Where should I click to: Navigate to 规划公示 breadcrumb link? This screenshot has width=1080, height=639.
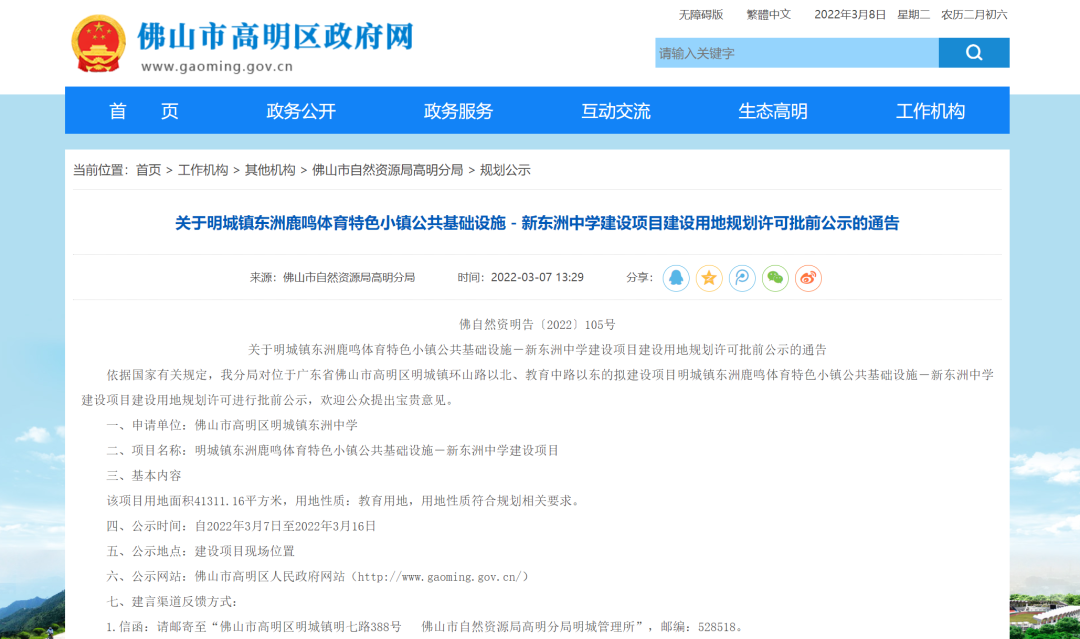coord(505,170)
